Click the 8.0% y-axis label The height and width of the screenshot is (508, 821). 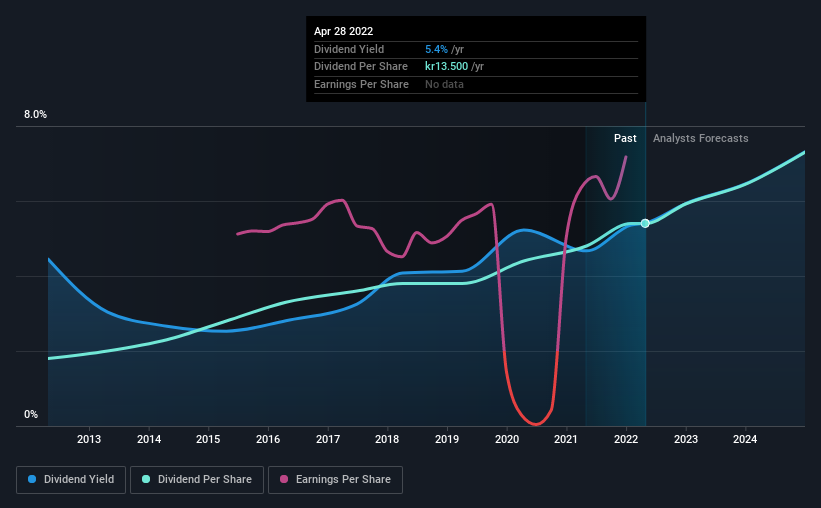[x=35, y=115]
